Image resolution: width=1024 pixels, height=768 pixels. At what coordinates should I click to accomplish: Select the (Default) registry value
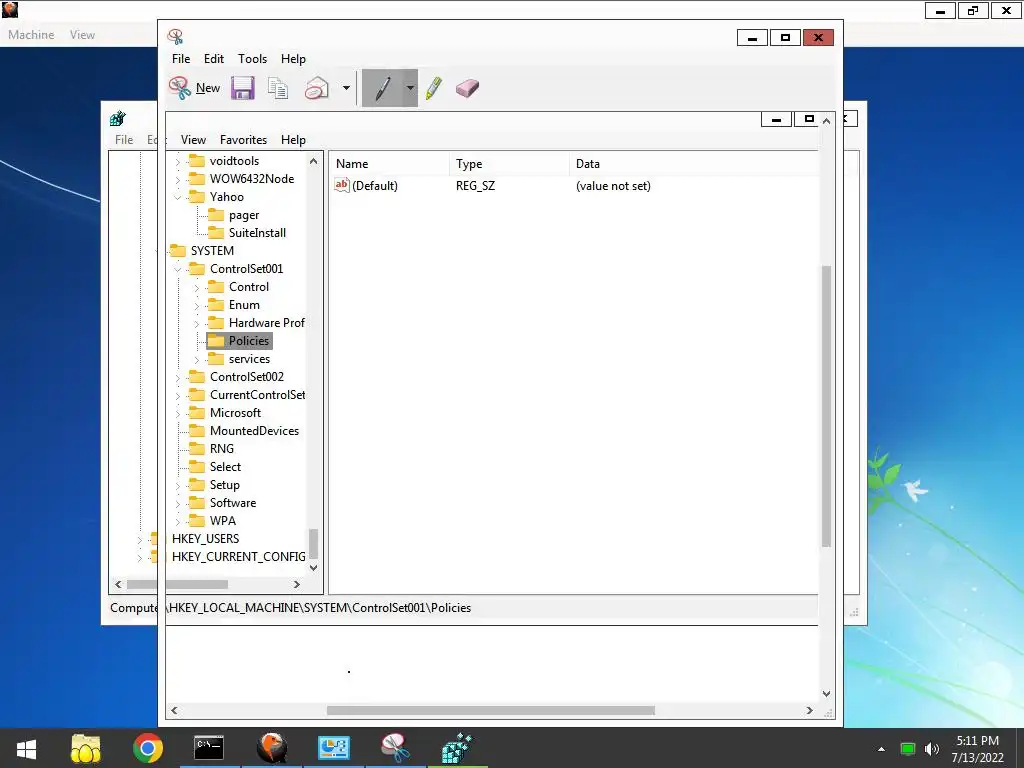(374, 186)
